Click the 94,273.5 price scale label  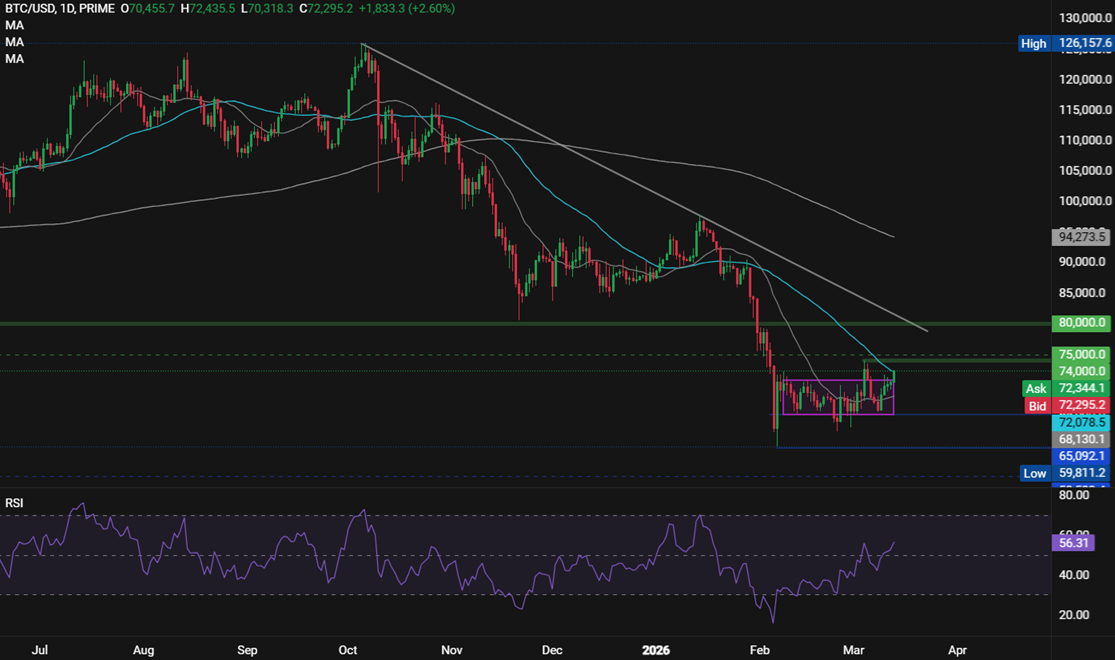click(1082, 237)
